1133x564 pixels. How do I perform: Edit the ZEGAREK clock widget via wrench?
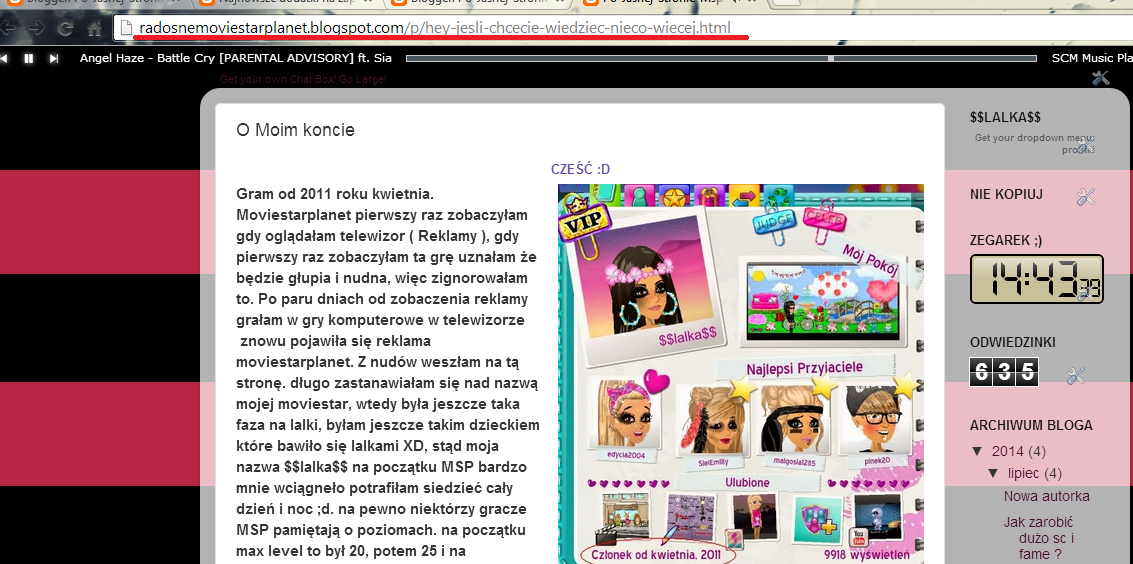(1086, 292)
